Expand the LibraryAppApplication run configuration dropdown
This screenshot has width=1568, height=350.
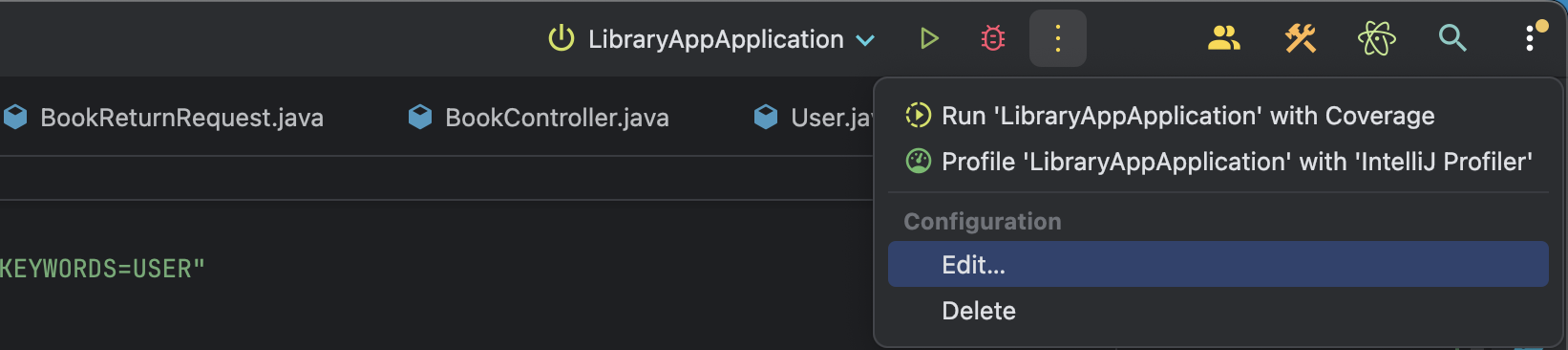(865, 40)
